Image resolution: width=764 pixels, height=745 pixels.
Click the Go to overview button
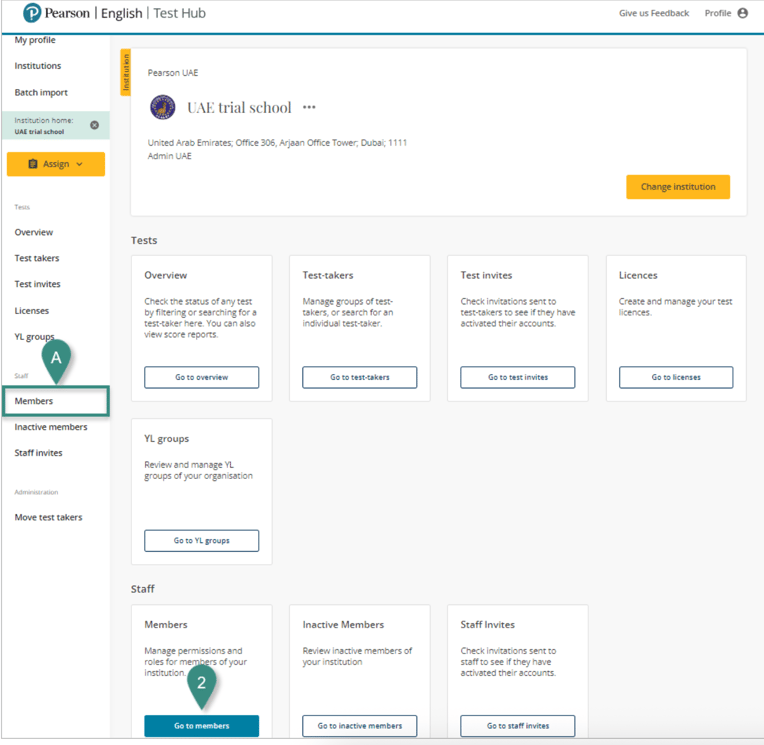tap(201, 377)
